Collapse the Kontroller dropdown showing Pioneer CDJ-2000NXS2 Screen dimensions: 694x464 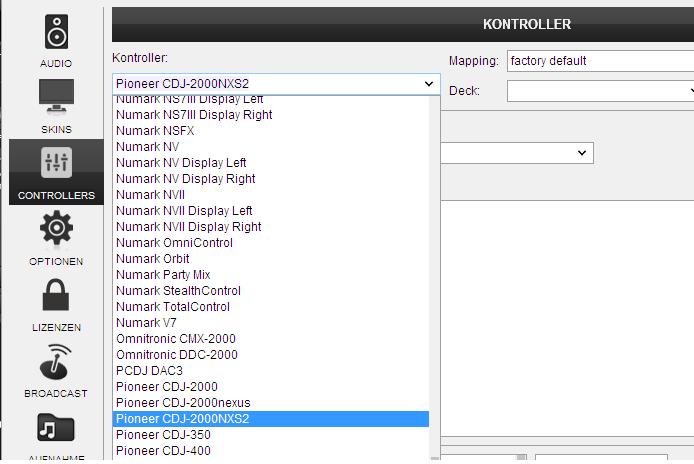tap(276, 84)
